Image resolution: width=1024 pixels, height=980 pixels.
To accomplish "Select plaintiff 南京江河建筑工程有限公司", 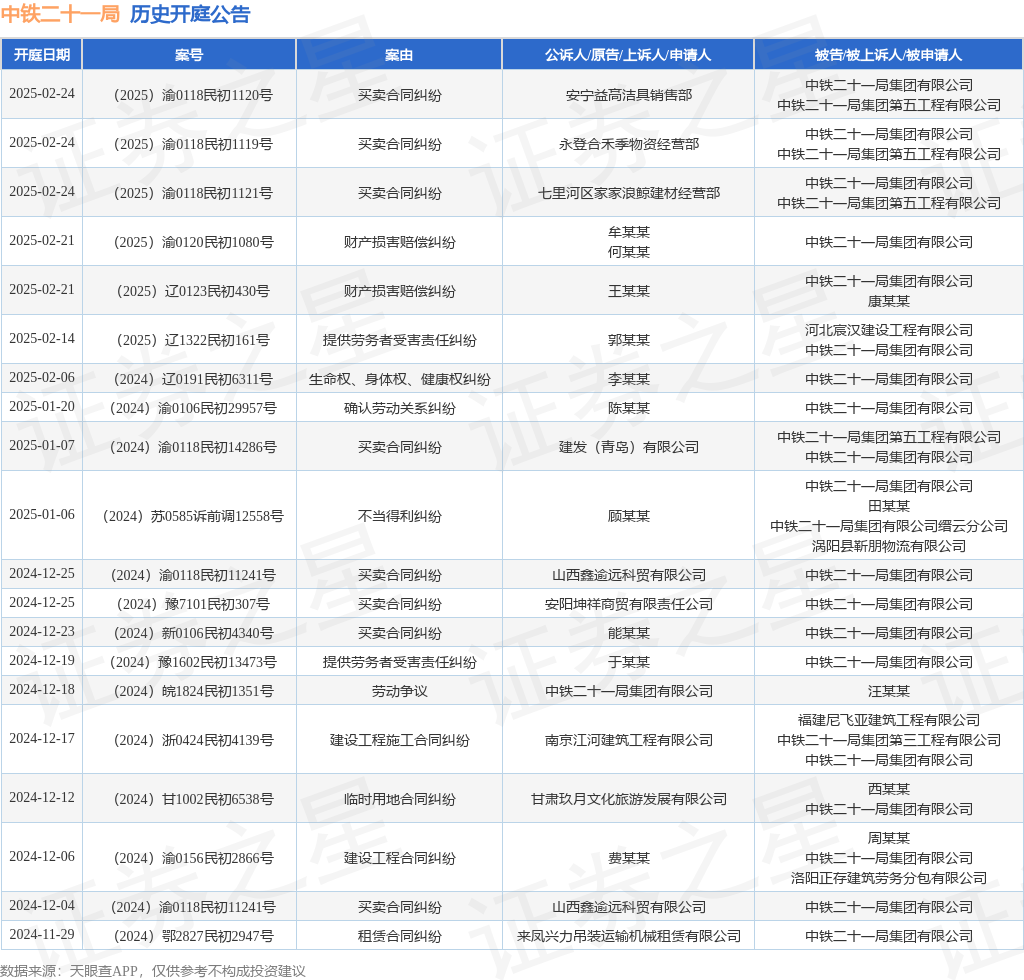I will 629,740.
